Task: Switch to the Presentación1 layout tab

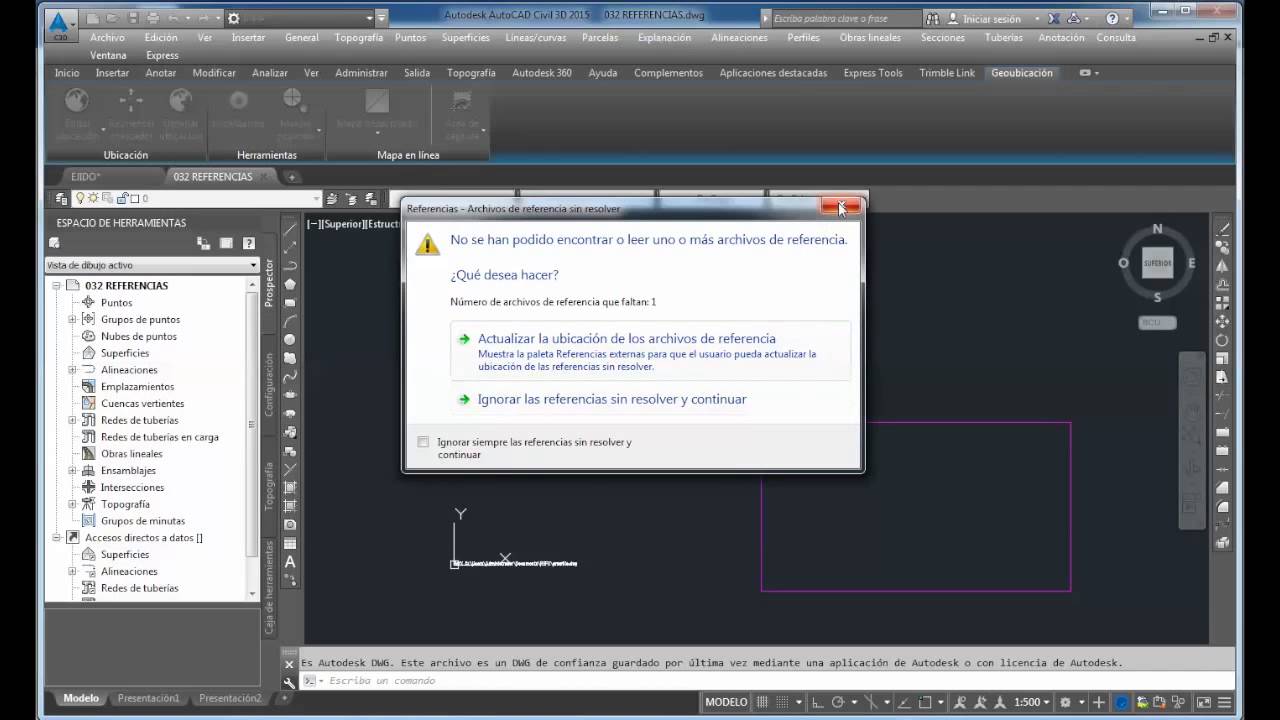Action: [x=148, y=698]
